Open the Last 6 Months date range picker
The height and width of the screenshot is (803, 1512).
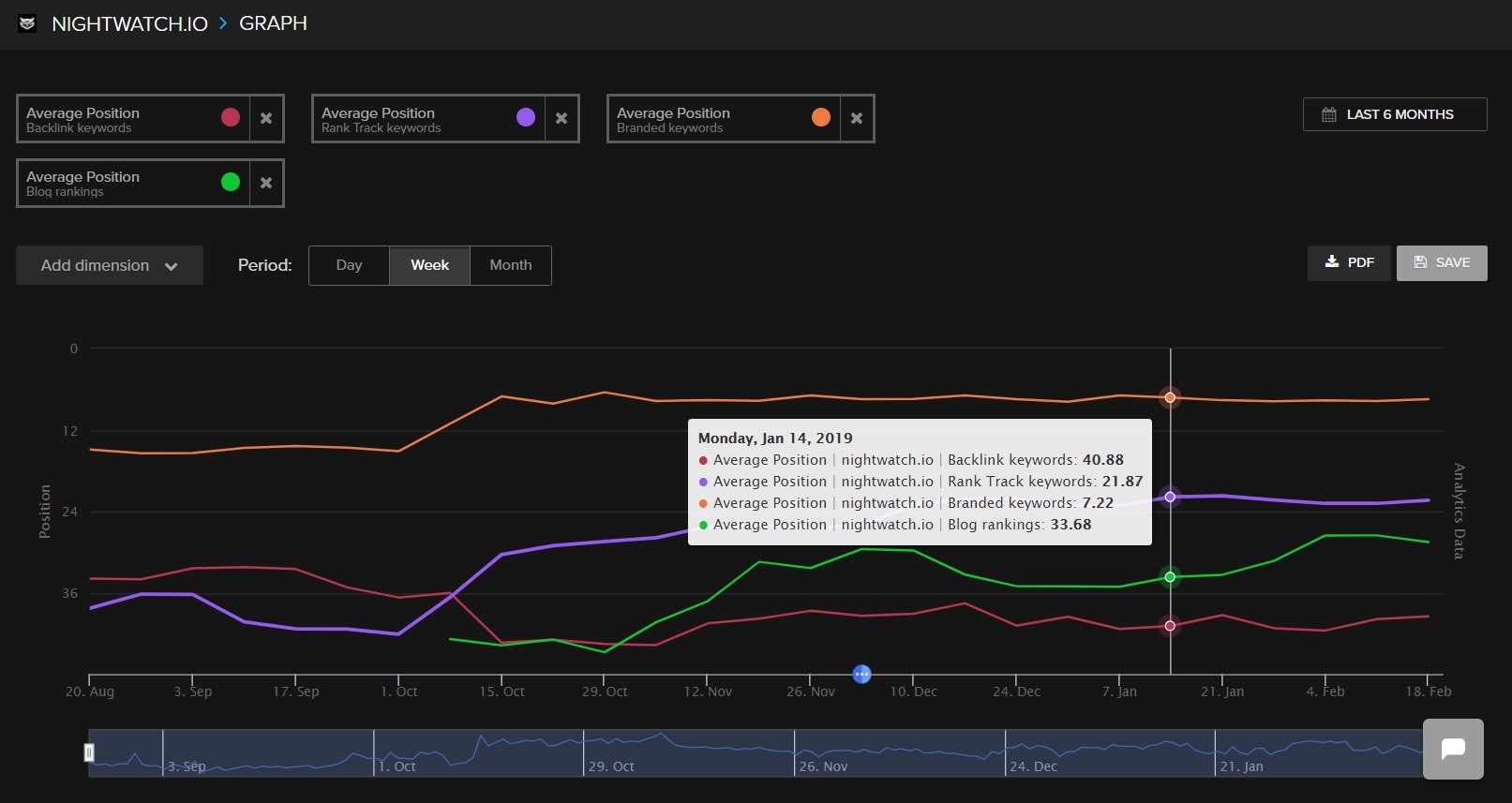coord(1394,114)
